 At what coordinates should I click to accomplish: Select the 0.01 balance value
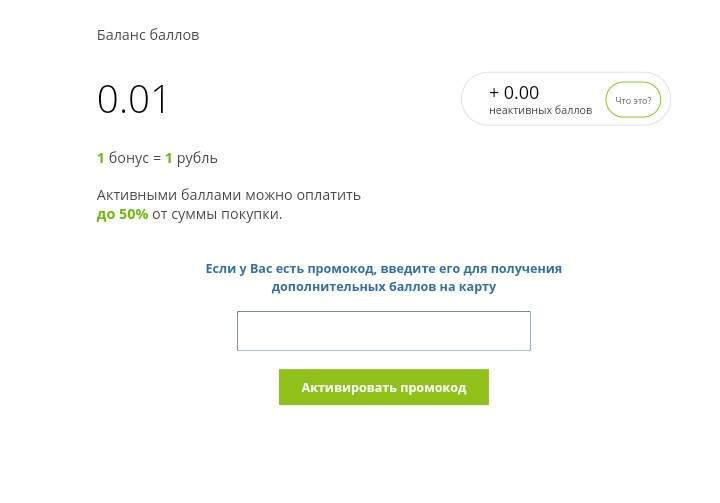[133, 100]
